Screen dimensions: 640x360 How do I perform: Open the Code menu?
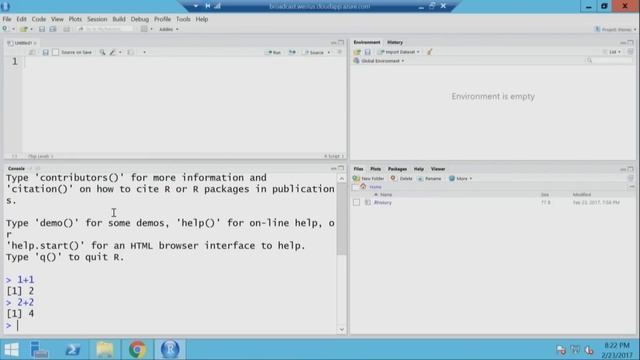[39, 19]
